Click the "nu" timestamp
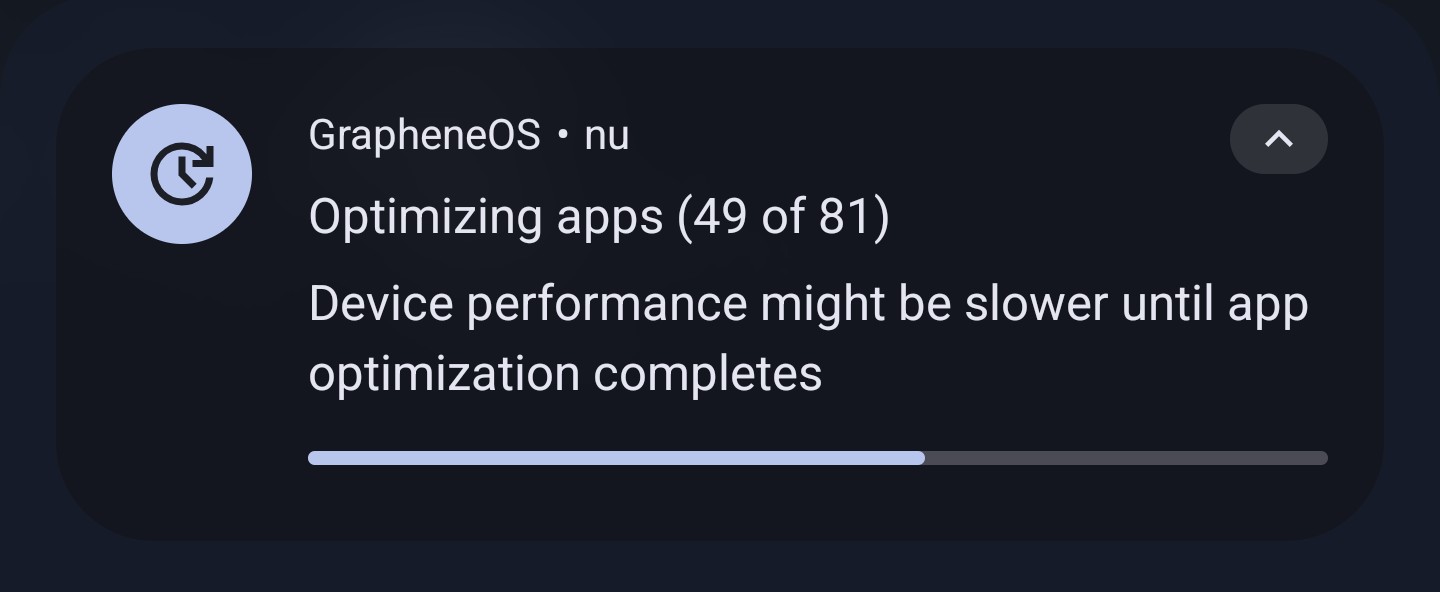1440x592 pixels. pos(606,136)
